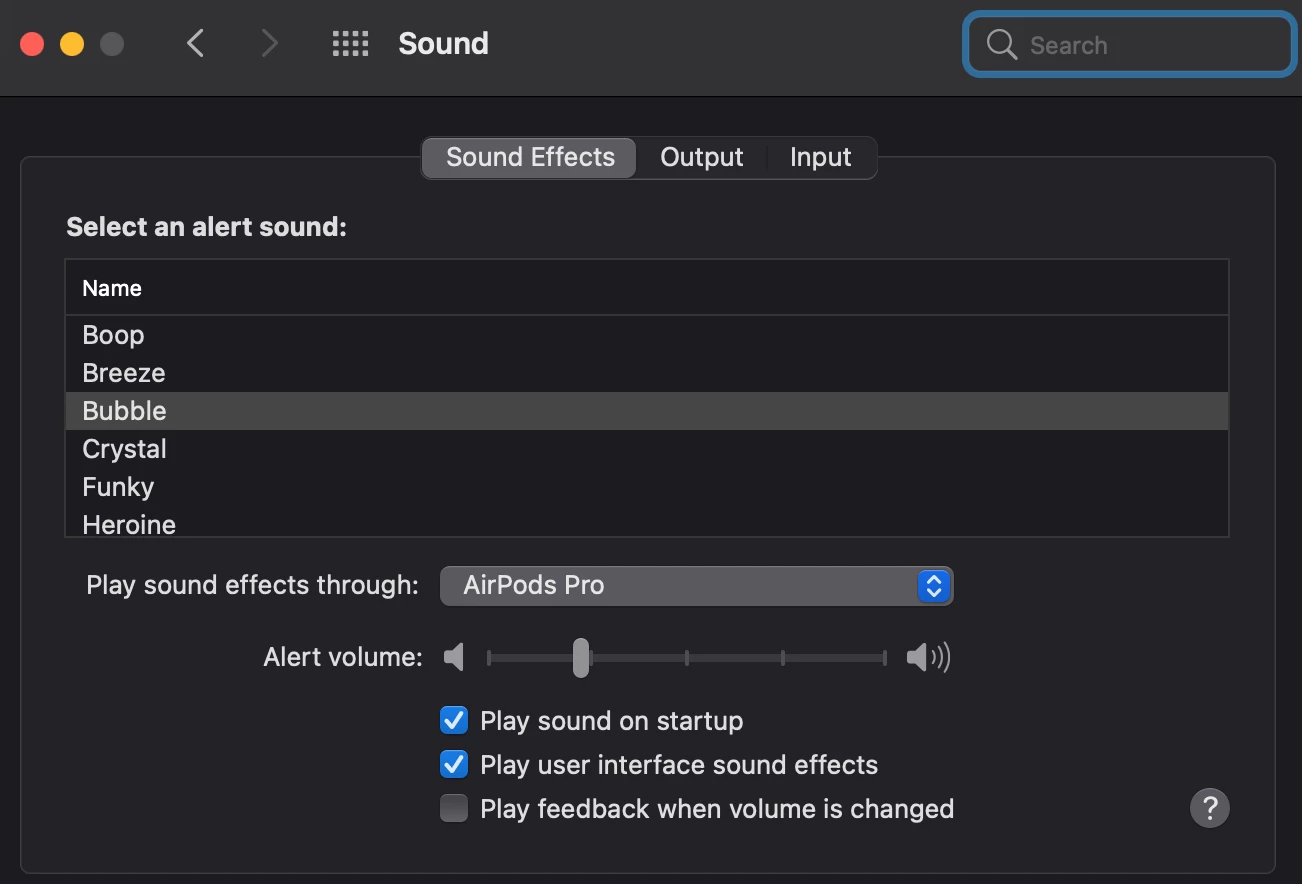Click the forward navigation arrow
Image resolution: width=1302 pixels, height=884 pixels.
[x=269, y=44]
